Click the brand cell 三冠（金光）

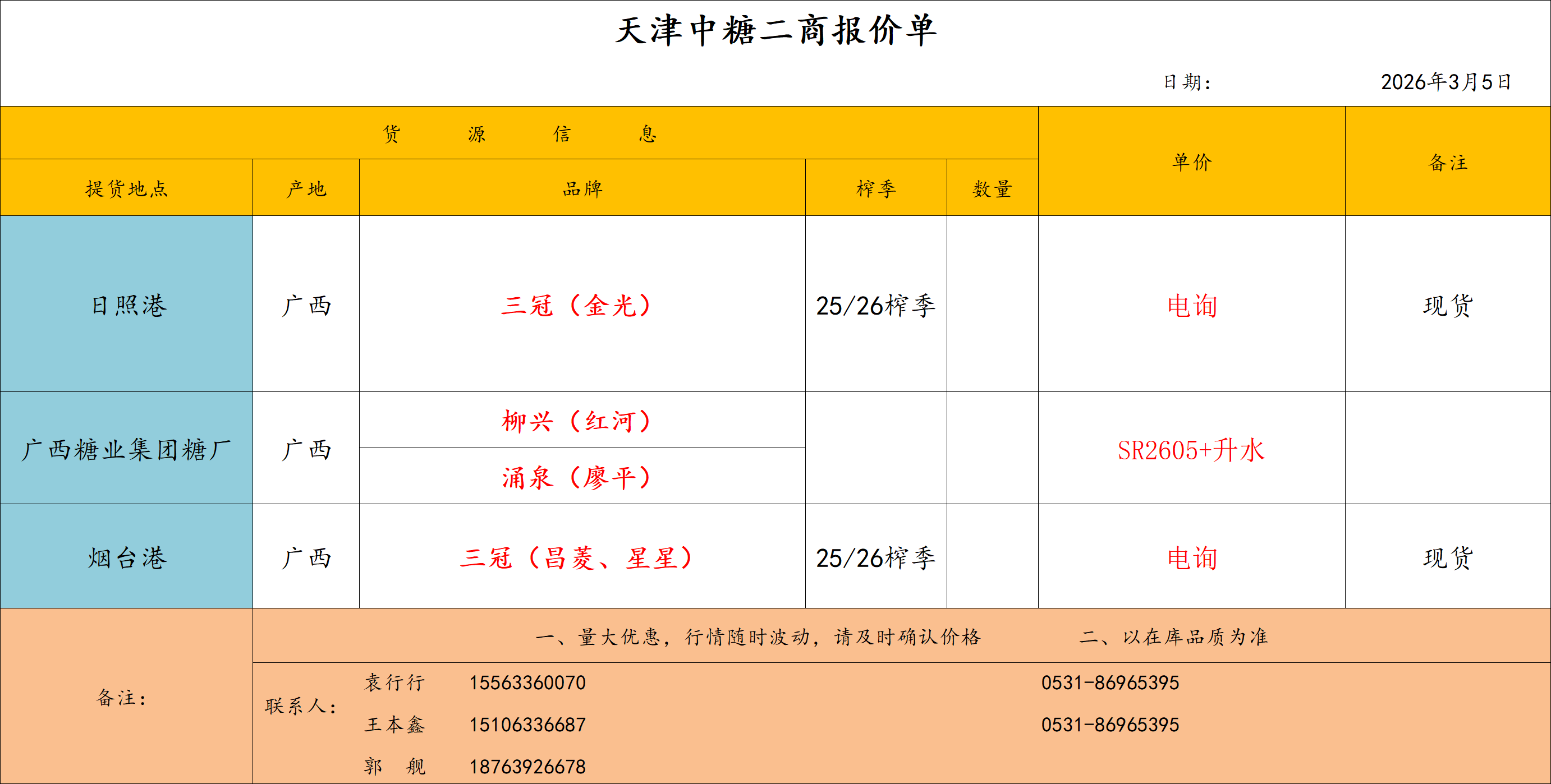(576, 305)
